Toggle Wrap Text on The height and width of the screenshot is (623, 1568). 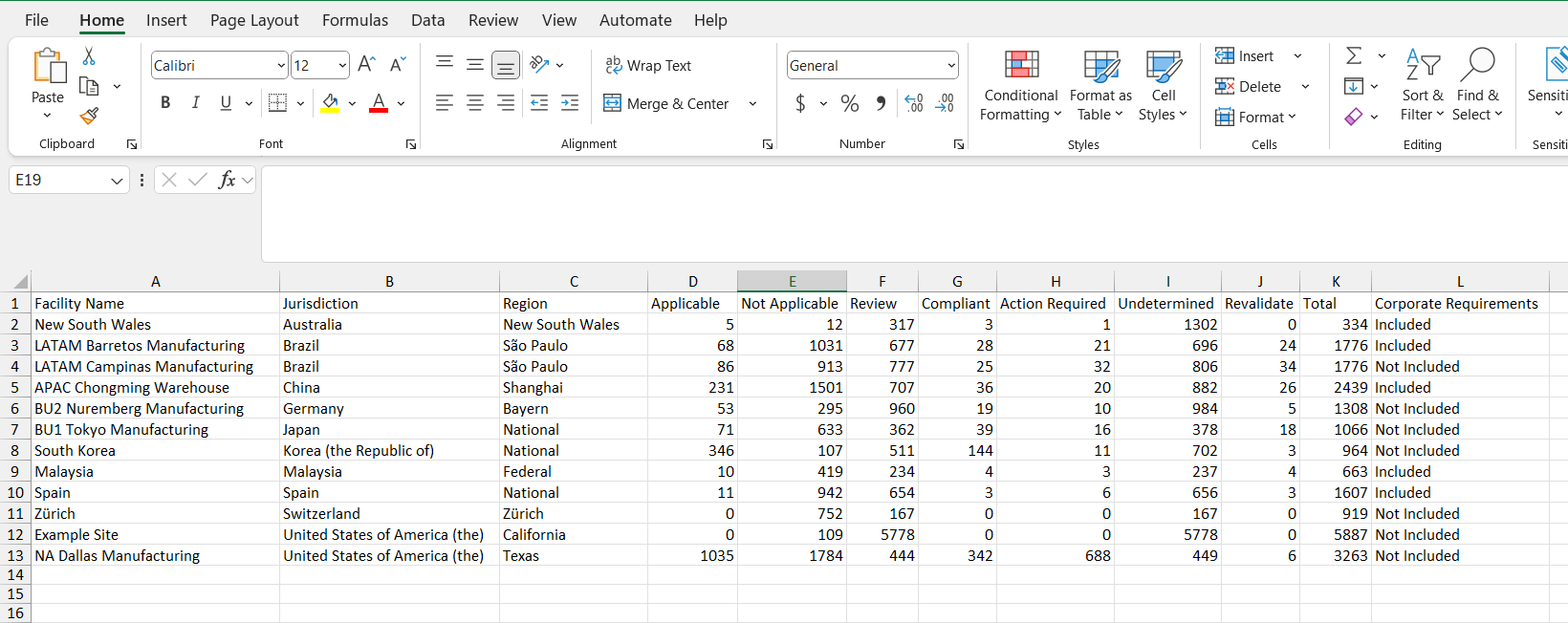pos(648,65)
